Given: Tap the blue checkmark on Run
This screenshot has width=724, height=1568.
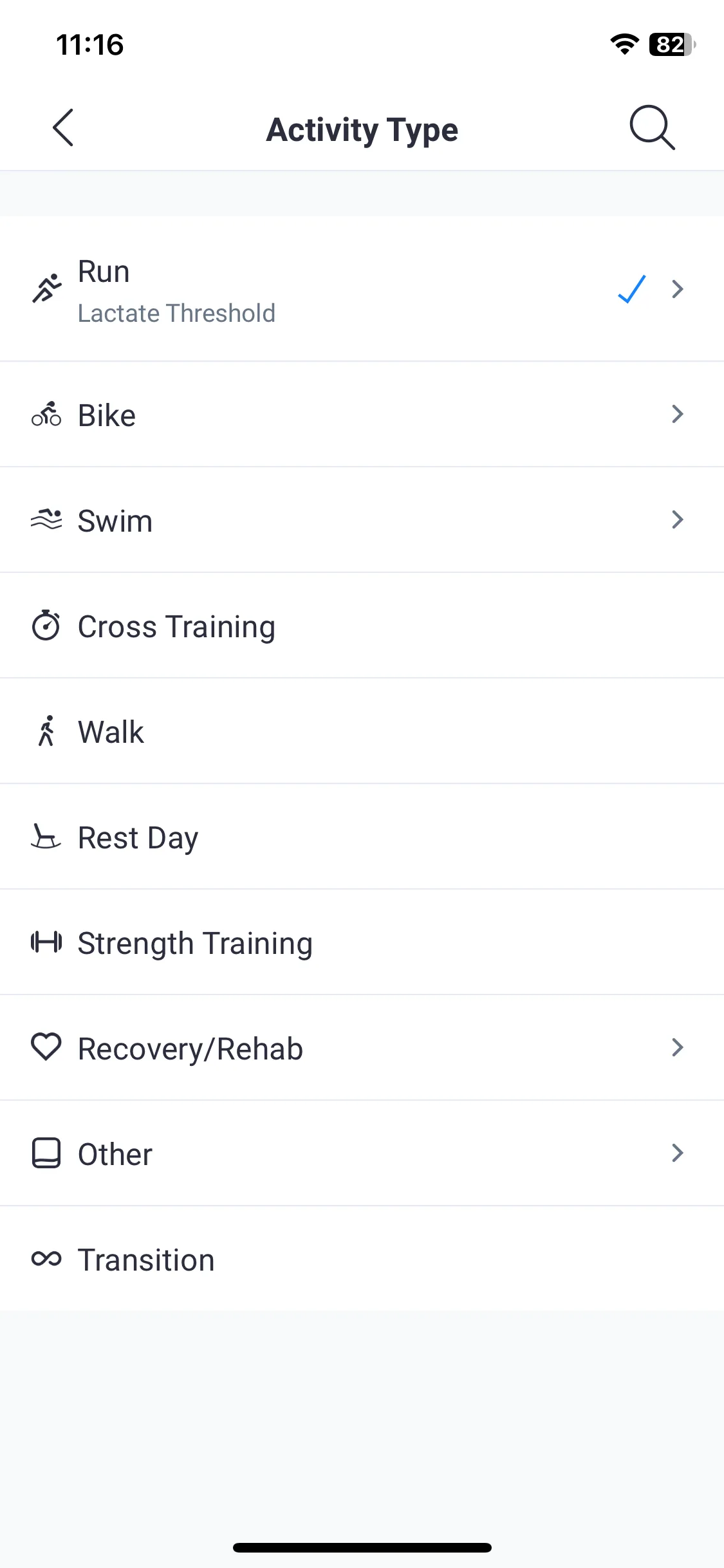Looking at the screenshot, I should [632, 289].
